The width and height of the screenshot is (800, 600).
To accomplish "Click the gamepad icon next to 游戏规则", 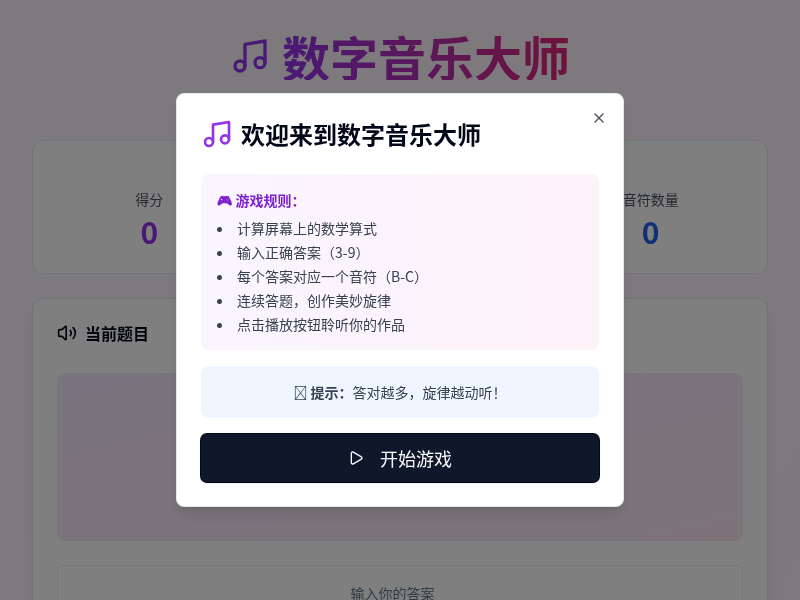I will tap(222, 200).
